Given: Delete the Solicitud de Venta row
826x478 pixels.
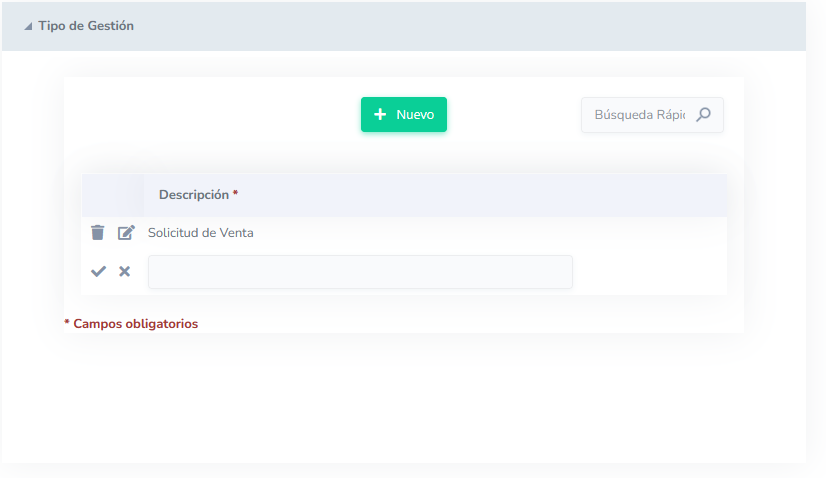Looking at the screenshot, I should pos(97,233).
